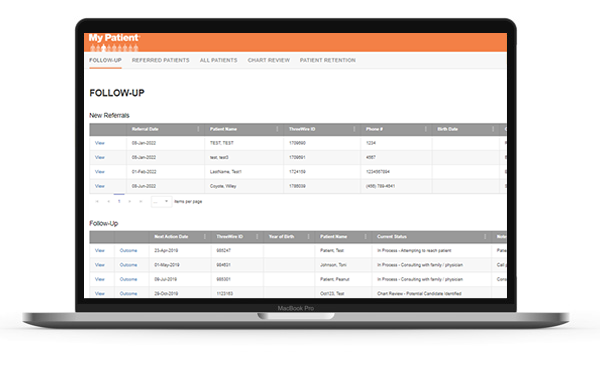
Task: Switch to the Follow-Up tab
Action: coord(105,60)
